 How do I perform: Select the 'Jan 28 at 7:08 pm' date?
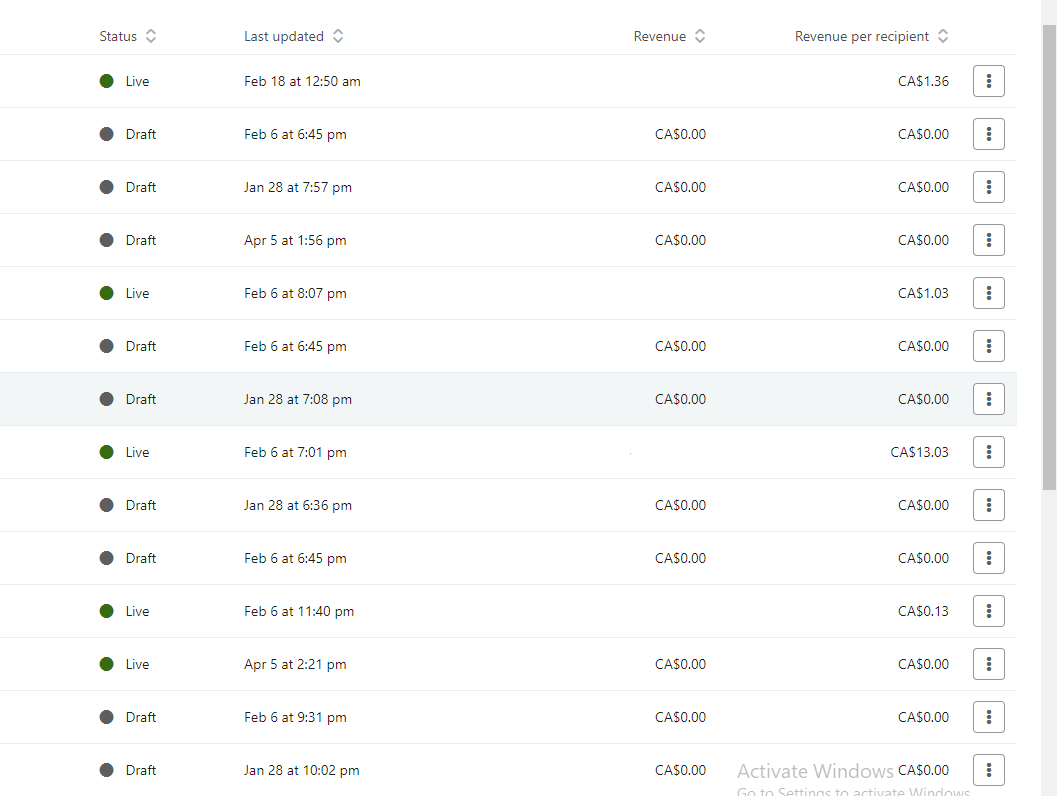tap(298, 399)
